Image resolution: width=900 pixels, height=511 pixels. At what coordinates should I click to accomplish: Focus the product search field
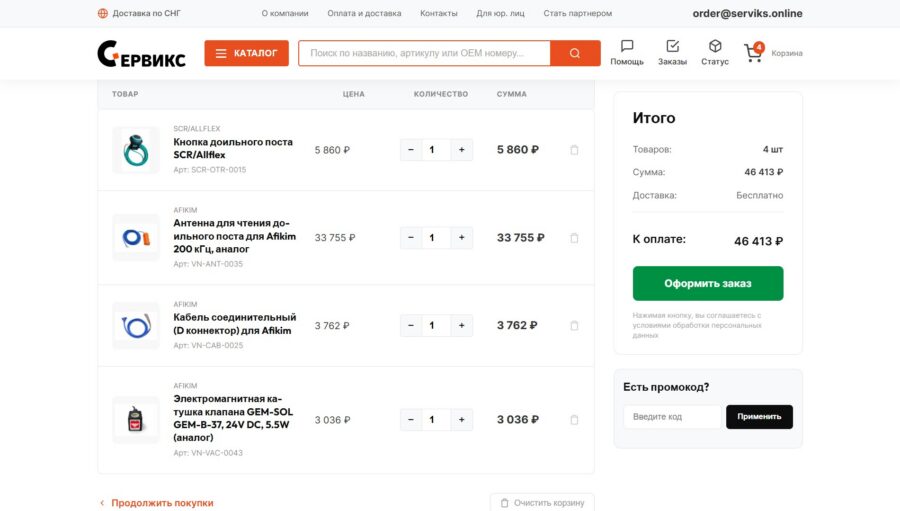(424, 53)
